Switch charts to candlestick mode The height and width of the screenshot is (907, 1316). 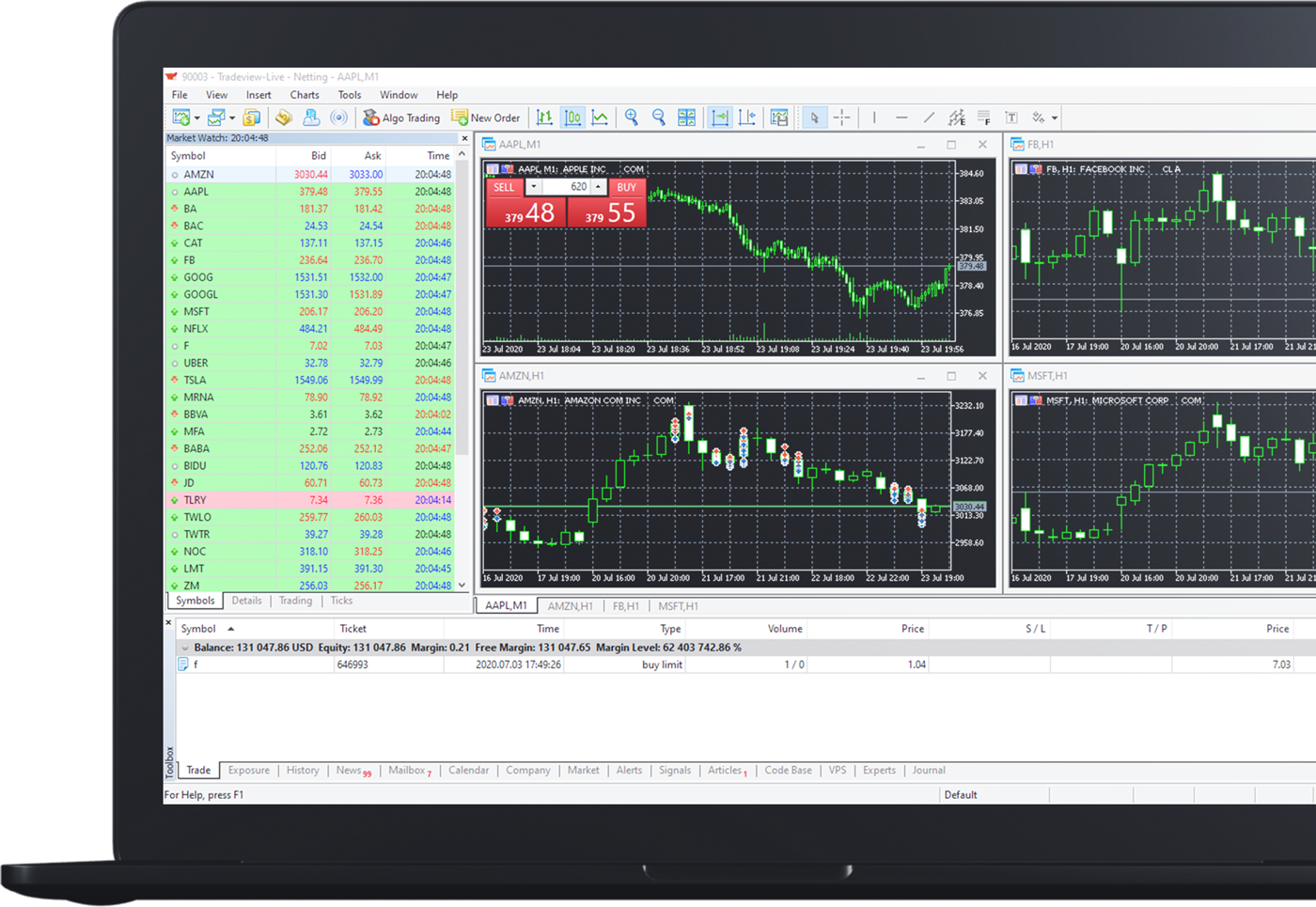[x=572, y=117]
